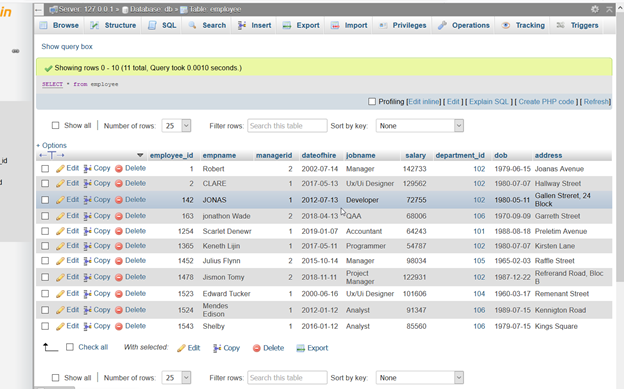
Task: Click pencil icon for Julius Flynn row
Action: click(60, 261)
